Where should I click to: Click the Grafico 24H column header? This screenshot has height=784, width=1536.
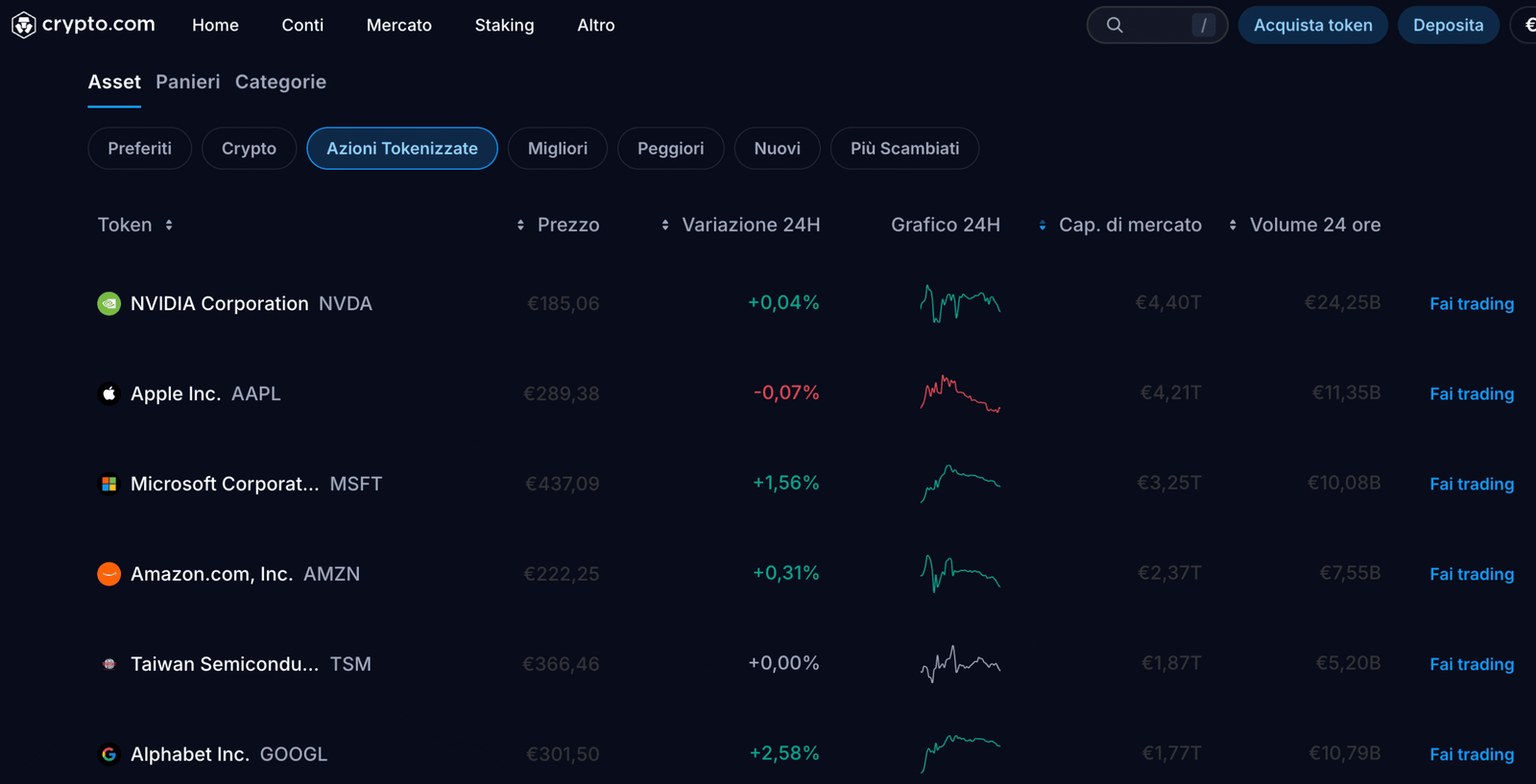pos(946,225)
